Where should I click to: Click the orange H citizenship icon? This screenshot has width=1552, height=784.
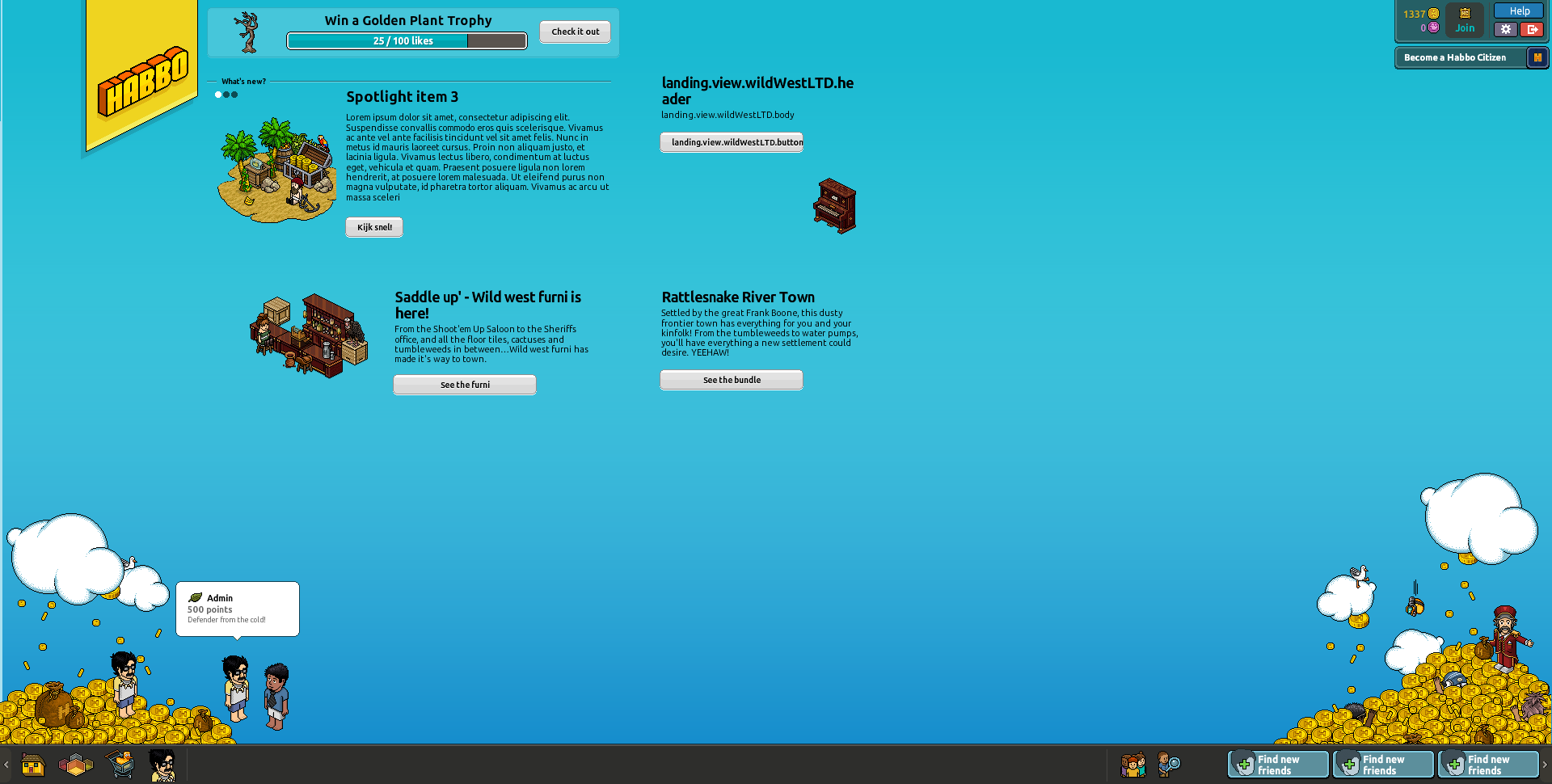pos(1537,57)
